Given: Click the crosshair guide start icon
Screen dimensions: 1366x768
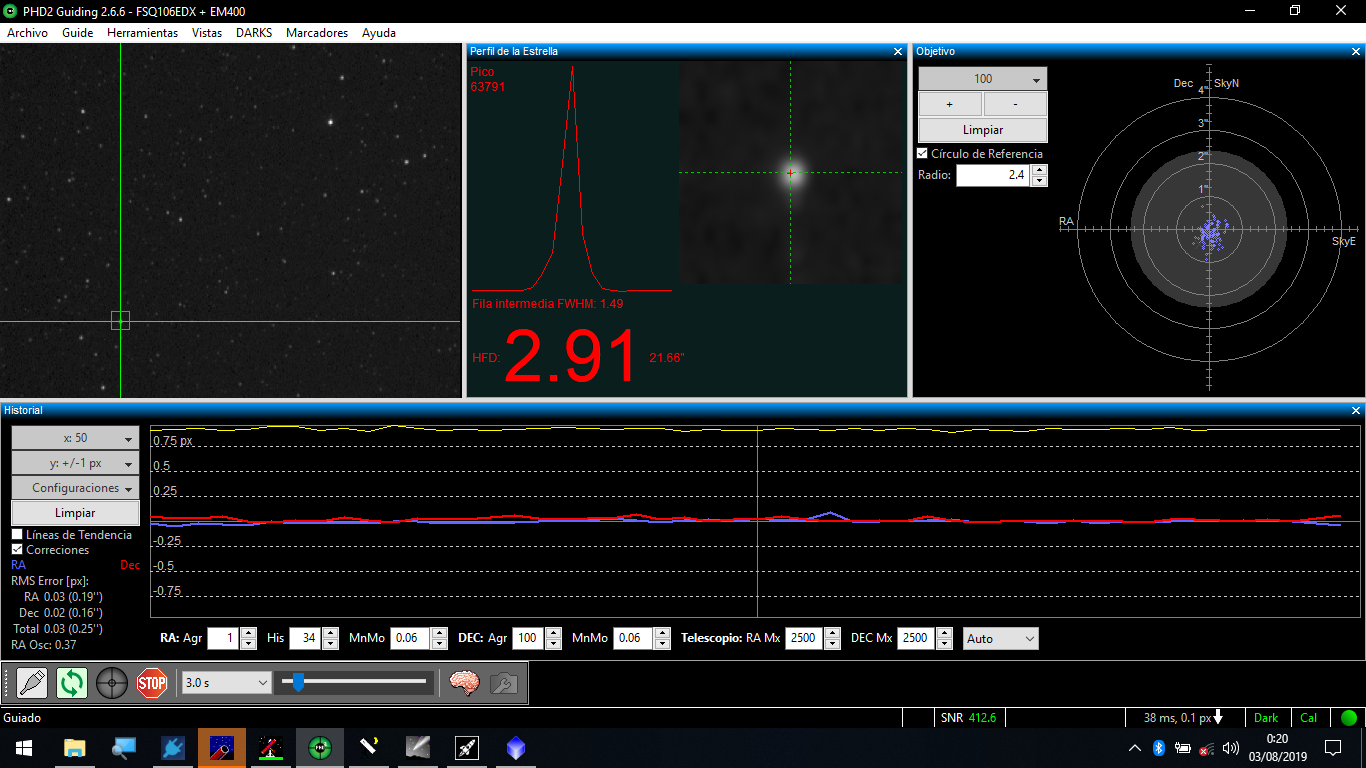Looking at the screenshot, I should pos(112,683).
